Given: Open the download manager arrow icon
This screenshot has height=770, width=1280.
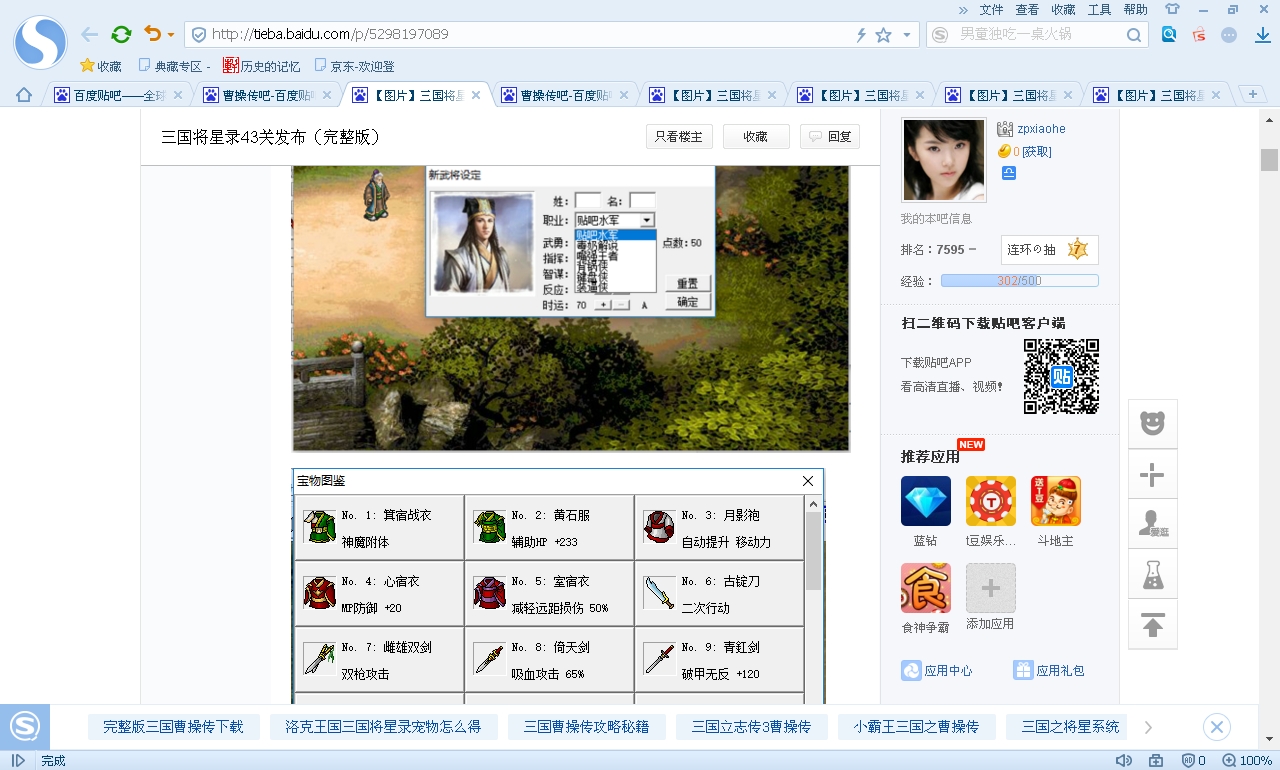Looking at the screenshot, I should pos(1263,35).
